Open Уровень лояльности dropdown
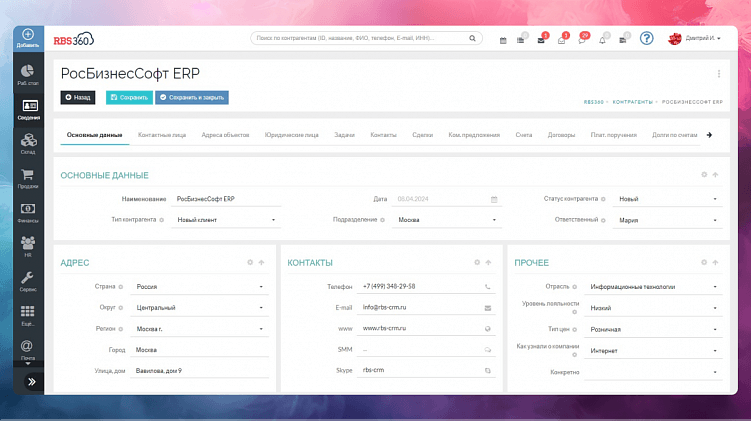751x421 pixels. click(x=653, y=308)
